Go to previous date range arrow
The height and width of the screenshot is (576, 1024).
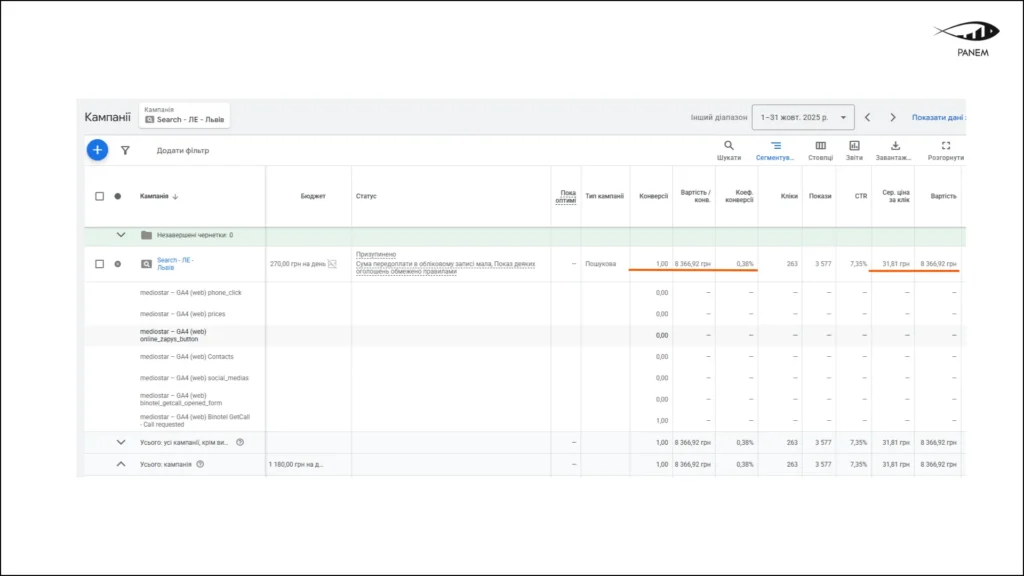(867, 118)
